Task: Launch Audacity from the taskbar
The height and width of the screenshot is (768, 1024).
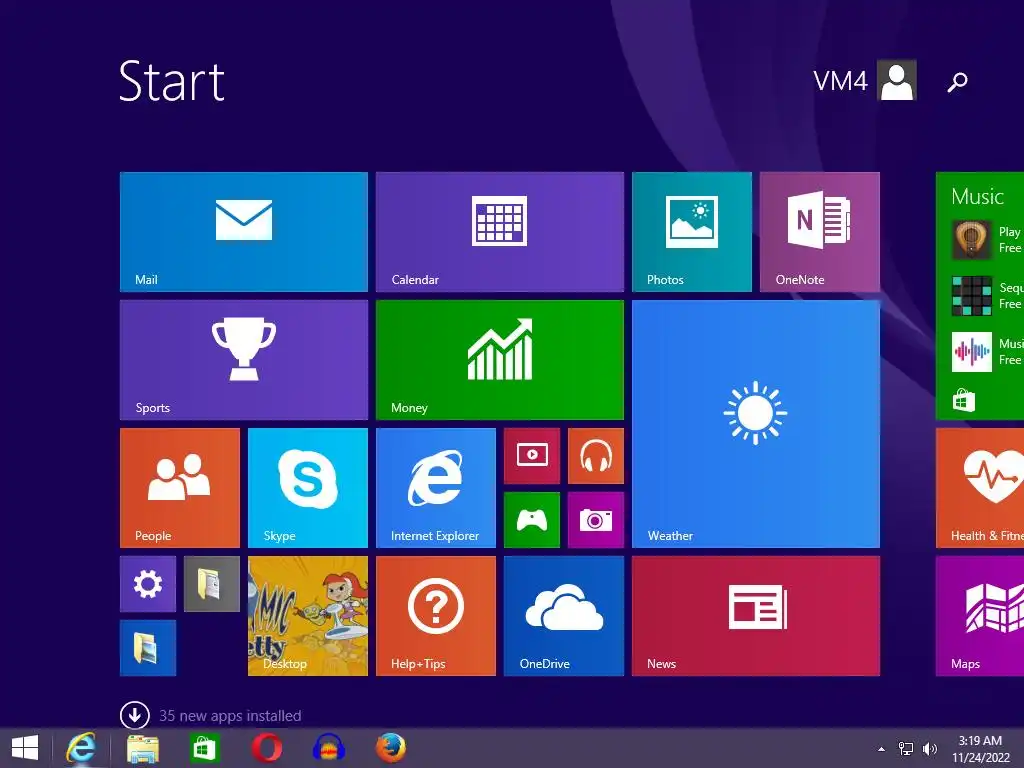Action: click(328, 748)
